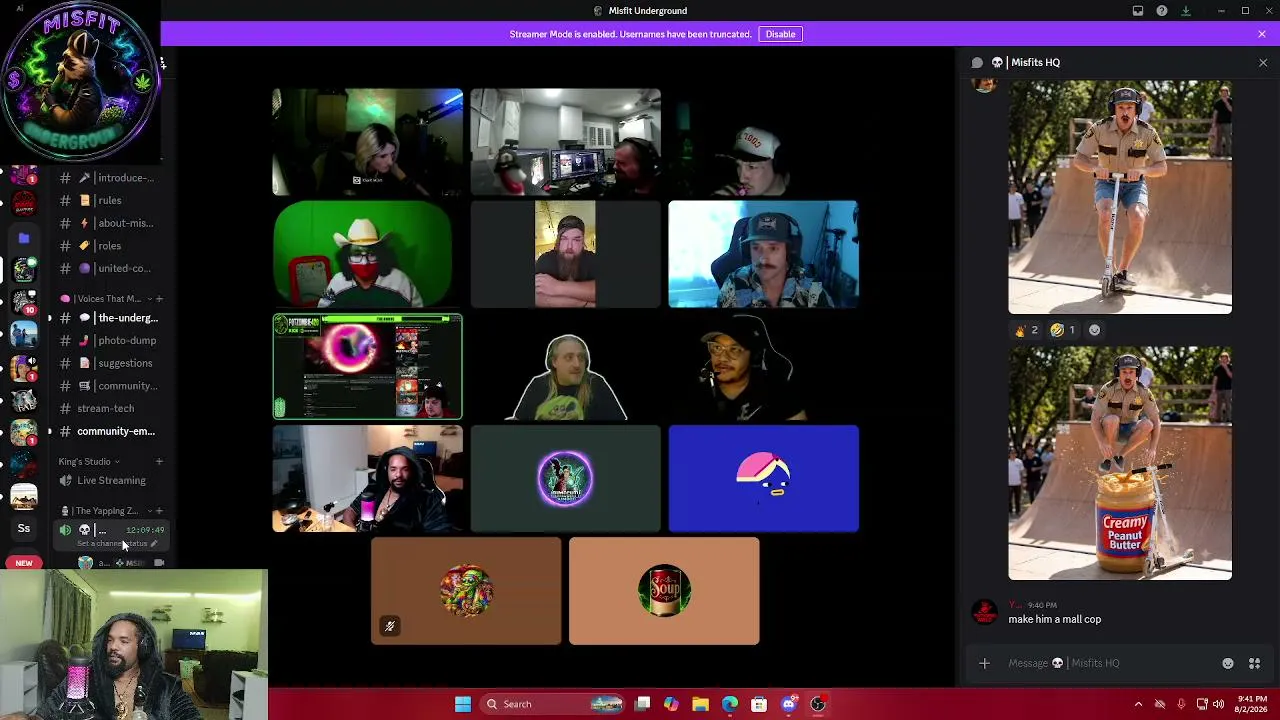Open the photo-dump channel

point(112,340)
